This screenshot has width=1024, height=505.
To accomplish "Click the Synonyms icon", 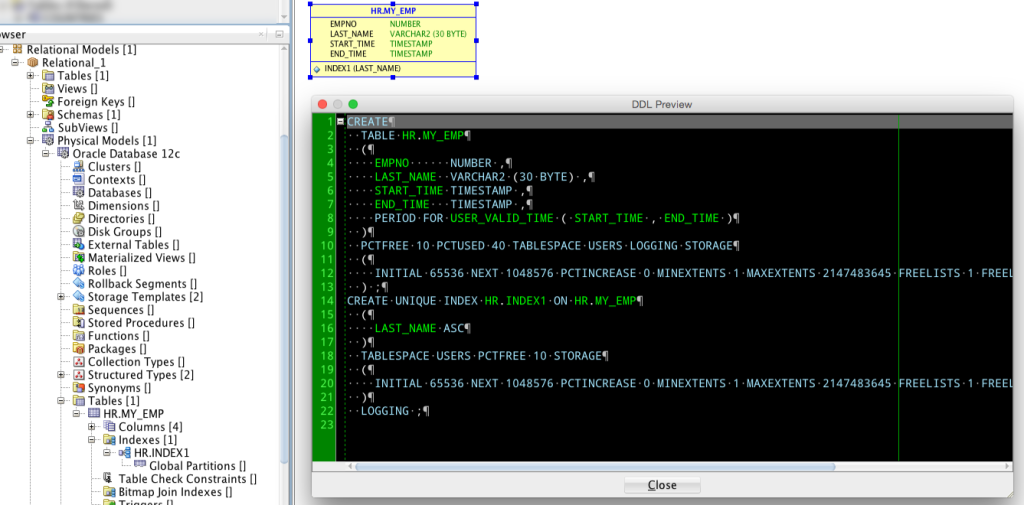I will (x=78, y=388).
